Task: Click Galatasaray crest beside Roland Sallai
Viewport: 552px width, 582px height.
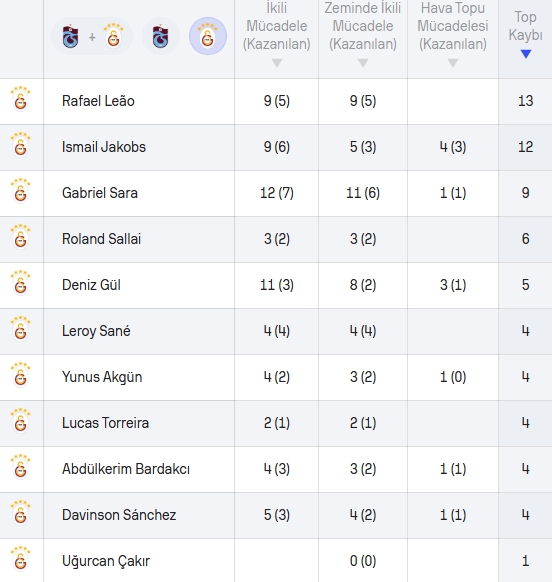Action: tap(20, 237)
